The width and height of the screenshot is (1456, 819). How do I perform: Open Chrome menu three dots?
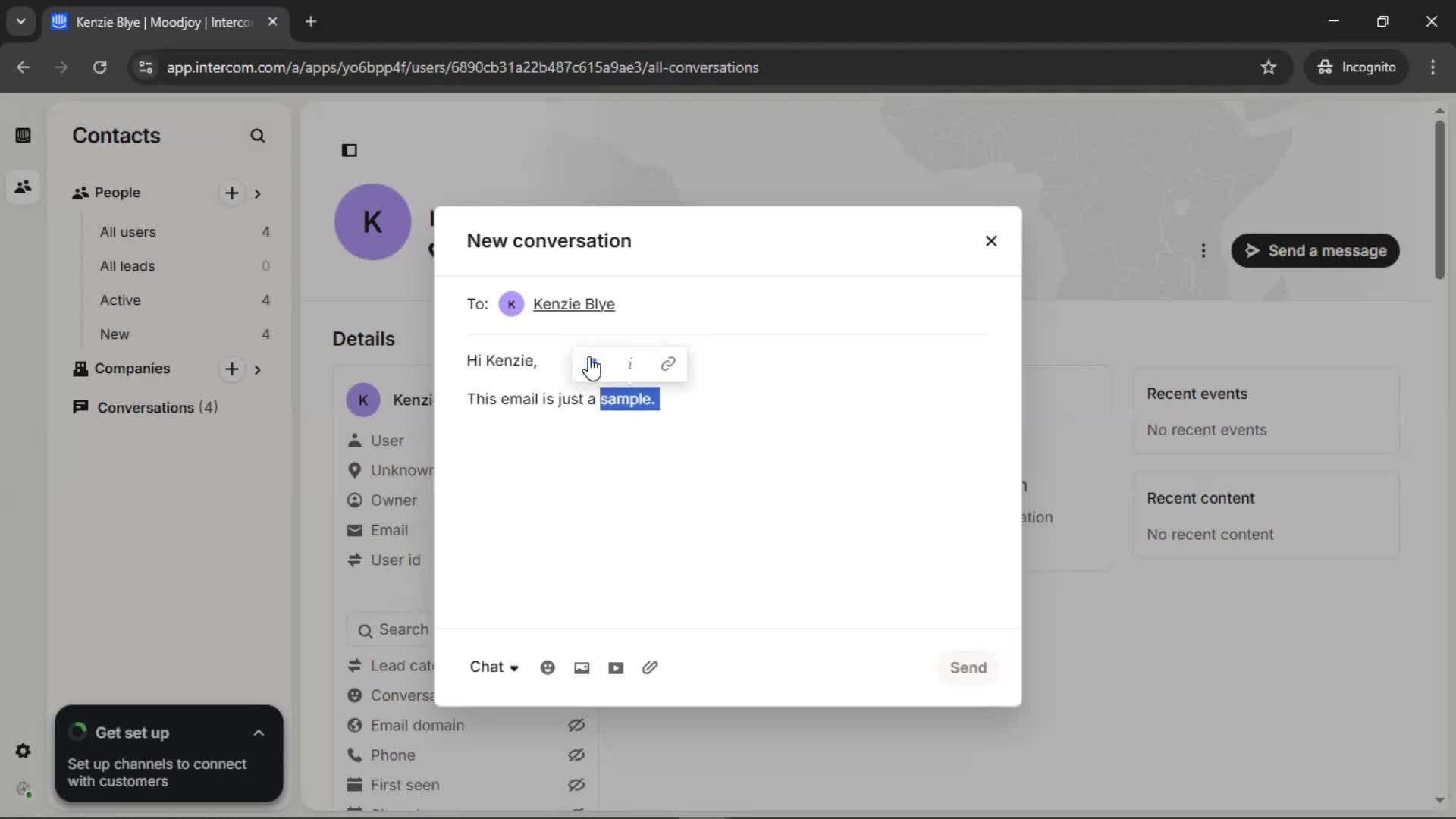click(x=1432, y=67)
